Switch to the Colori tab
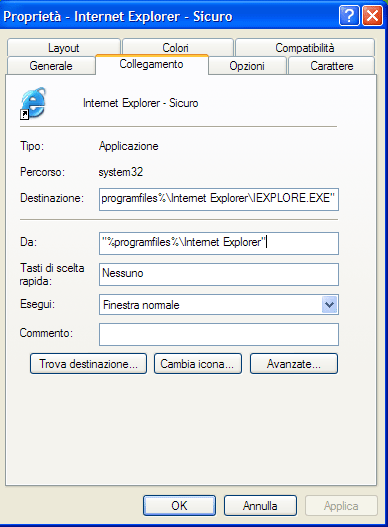The image size is (388, 527). click(x=178, y=47)
